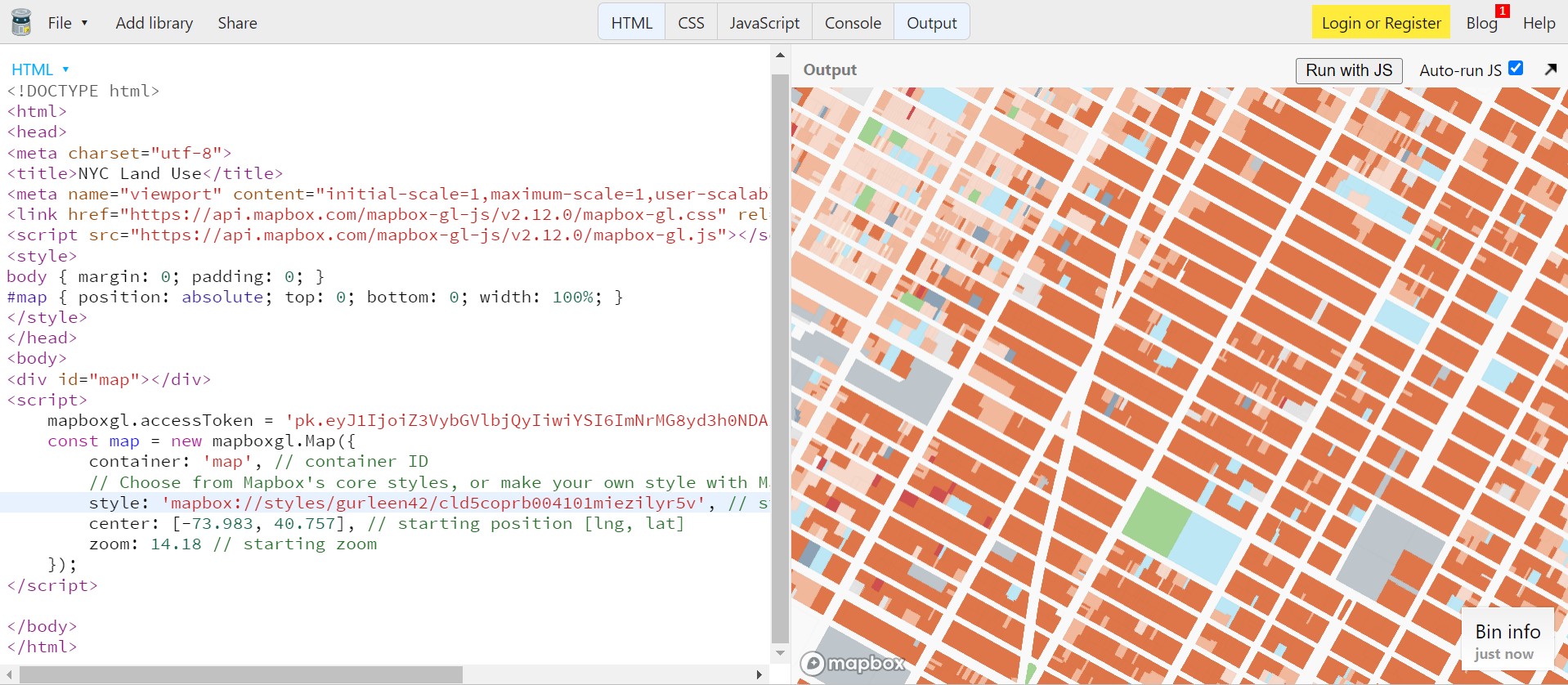Click the red Blog notification badge
The width and height of the screenshot is (1568, 685).
pyautogui.click(x=1502, y=11)
